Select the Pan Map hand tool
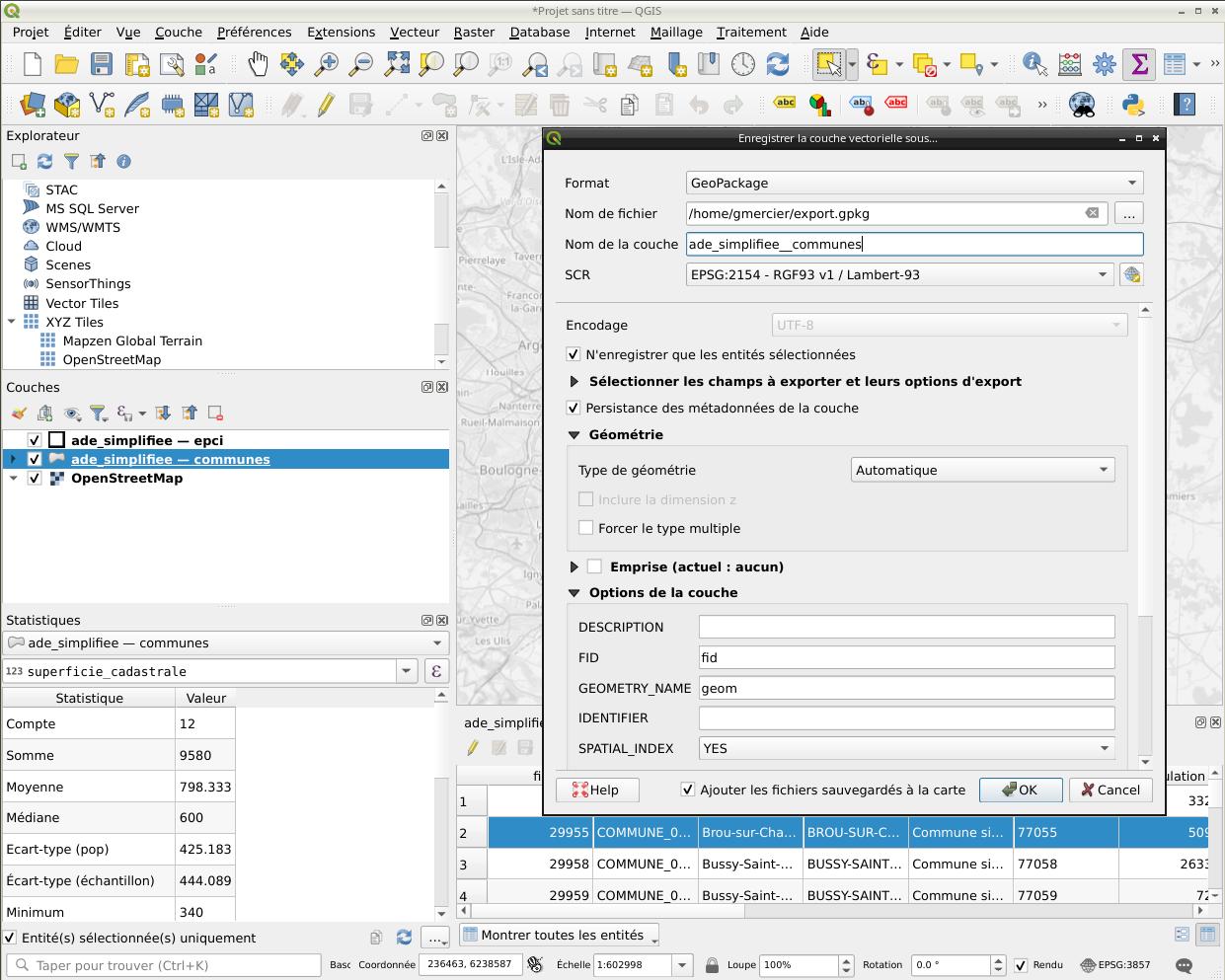The width and height of the screenshot is (1225, 980). tap(257, 65)
